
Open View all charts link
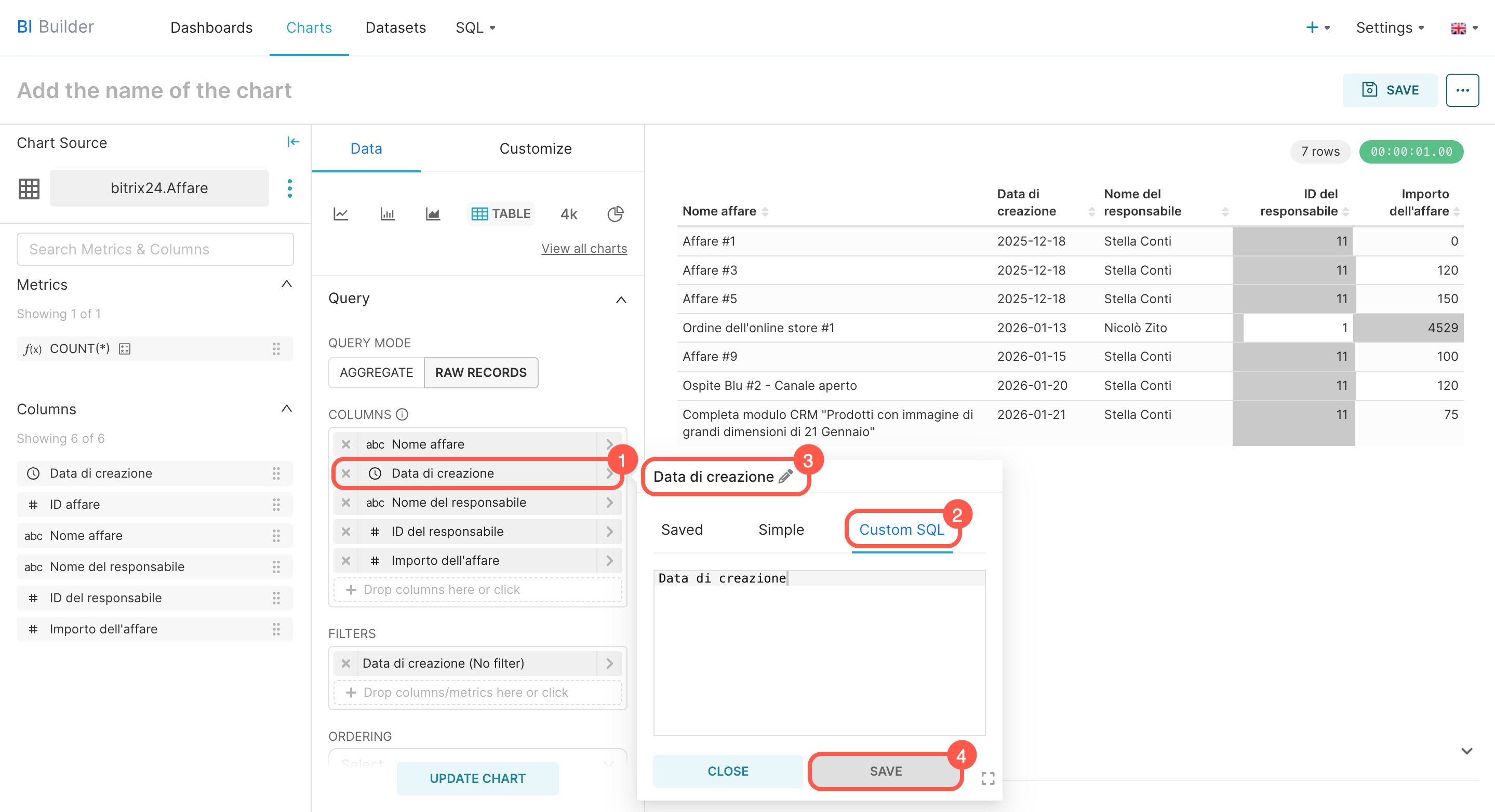(x=584, y=248)
